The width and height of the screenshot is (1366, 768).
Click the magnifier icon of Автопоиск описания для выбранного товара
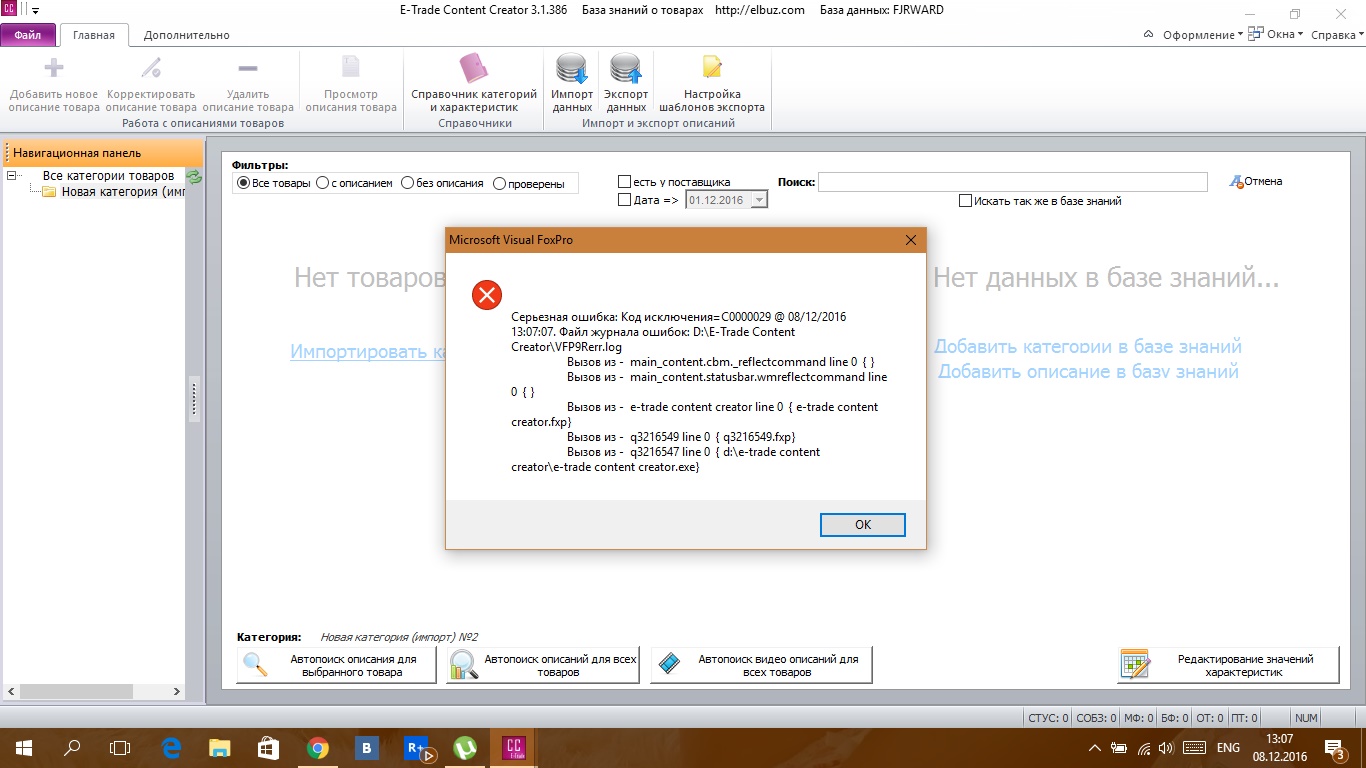[x=255, y=665]
